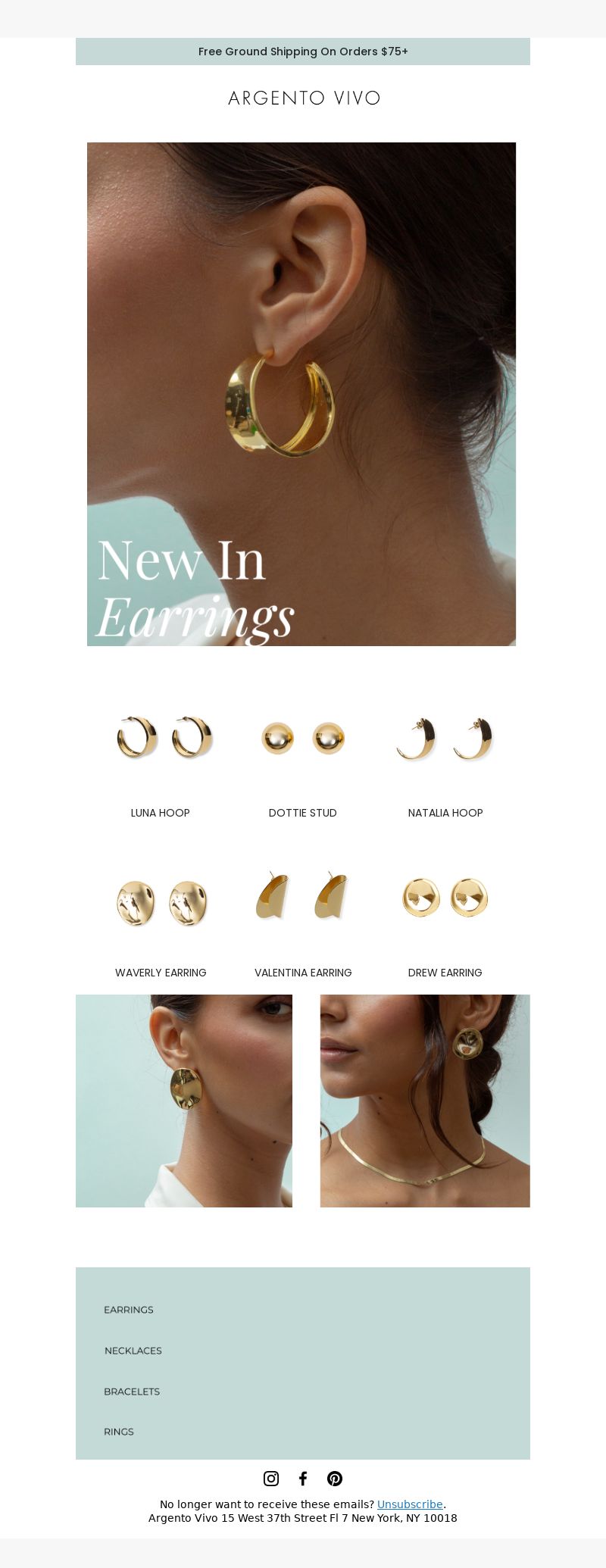Image resolution: width=606 pixels, height=1568 pixels.
Task: Select the Natalia Hoop earrings image
Action: coord(445,739)
